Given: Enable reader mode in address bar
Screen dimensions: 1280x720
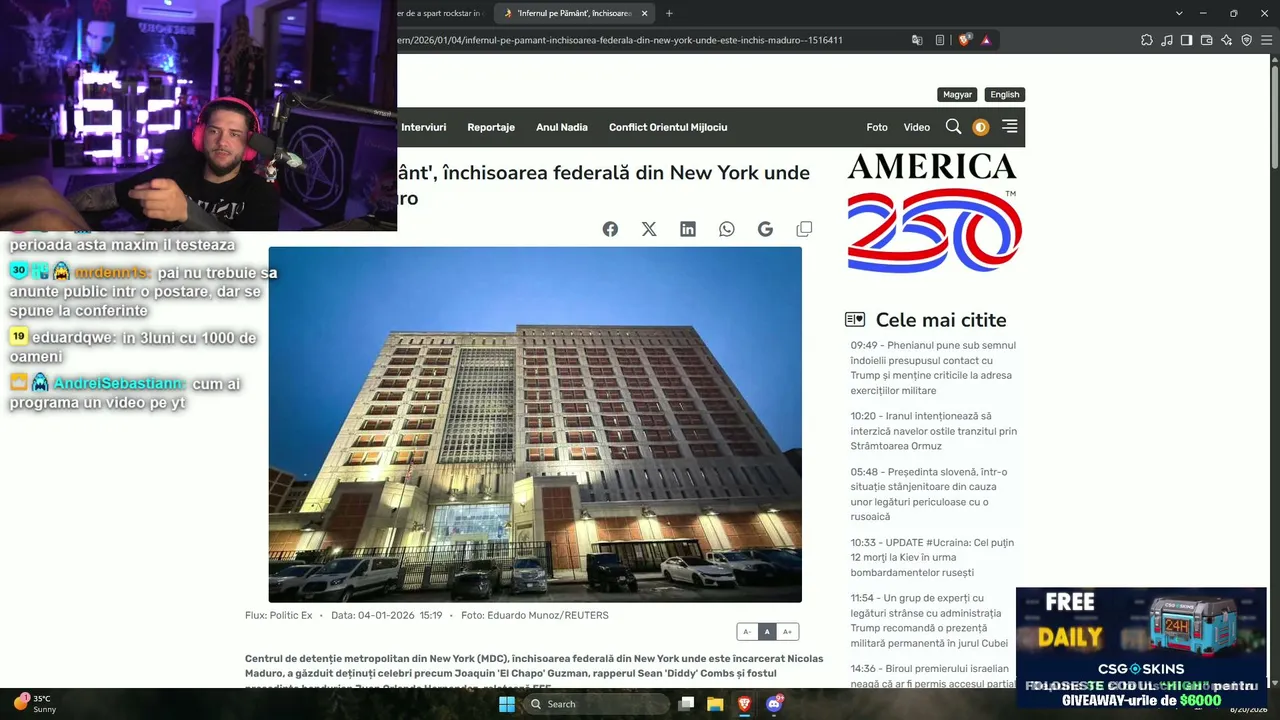Looking at the screenshot, I should pos(940,40).
